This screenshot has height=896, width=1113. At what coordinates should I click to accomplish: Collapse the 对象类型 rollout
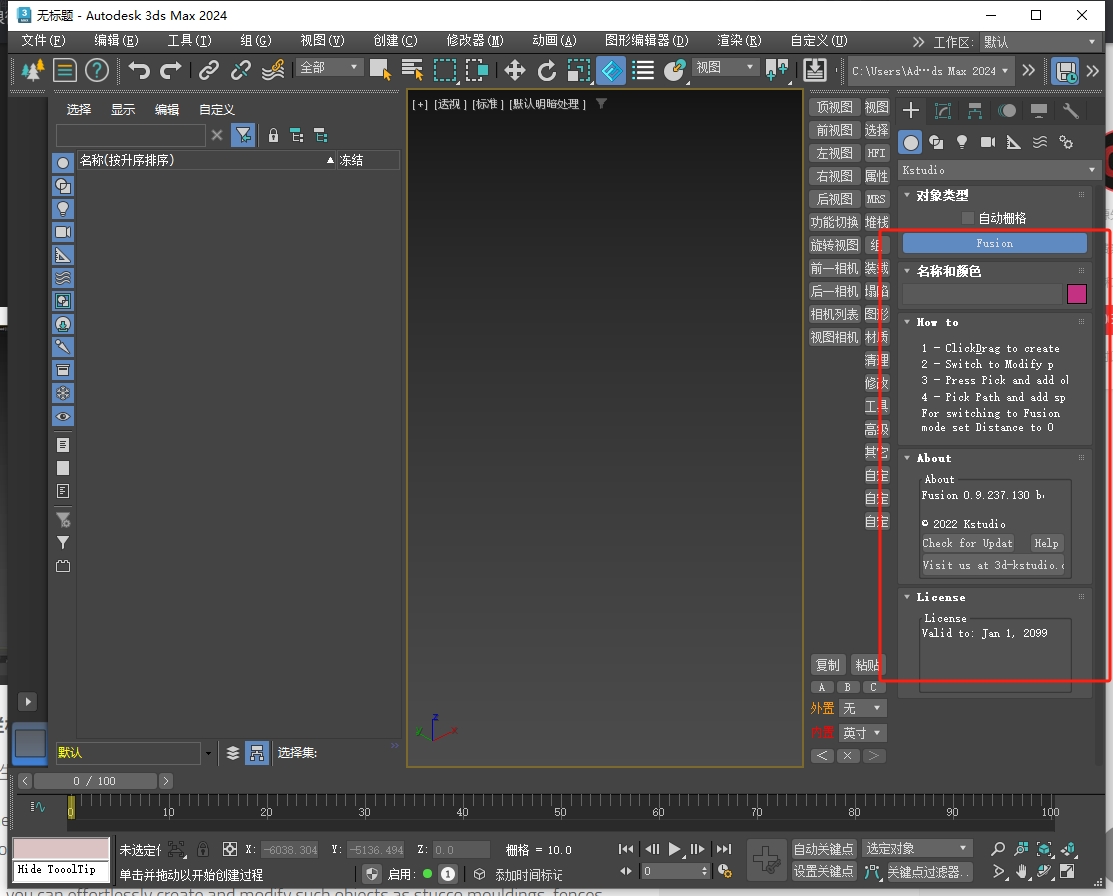[x=907, y=195]
